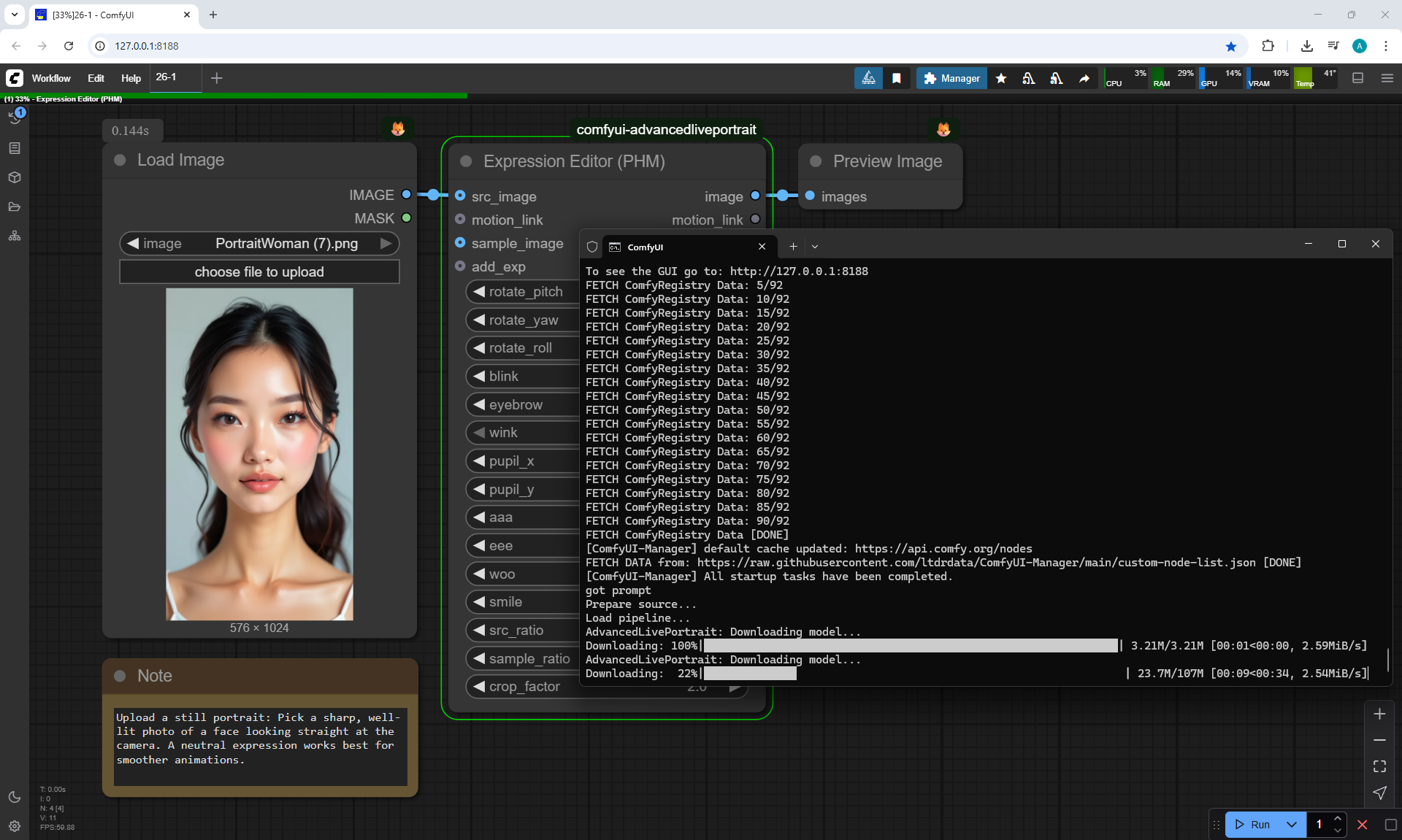The image size is (1402, 840).
Task: Select next image with right arrow on PortraitWoman selector
Action: (x=386, y=243)
